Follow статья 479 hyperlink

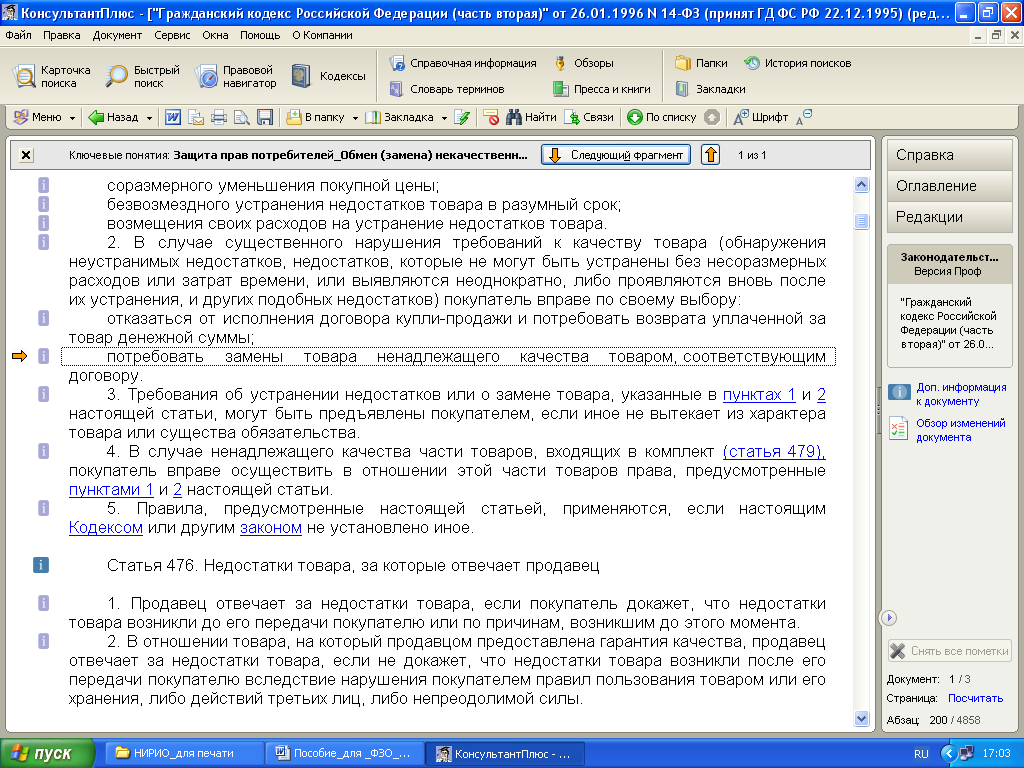click(x=774, y=451)
